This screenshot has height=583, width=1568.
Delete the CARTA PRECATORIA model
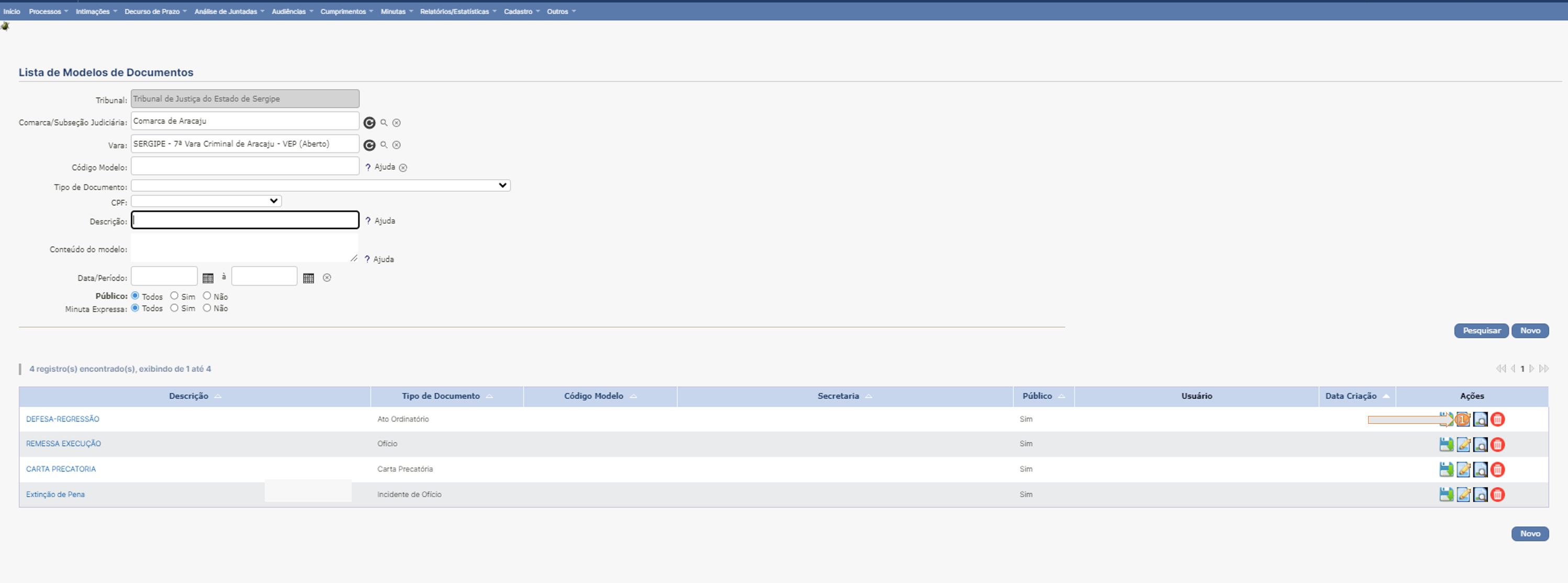coord(1497,470)
